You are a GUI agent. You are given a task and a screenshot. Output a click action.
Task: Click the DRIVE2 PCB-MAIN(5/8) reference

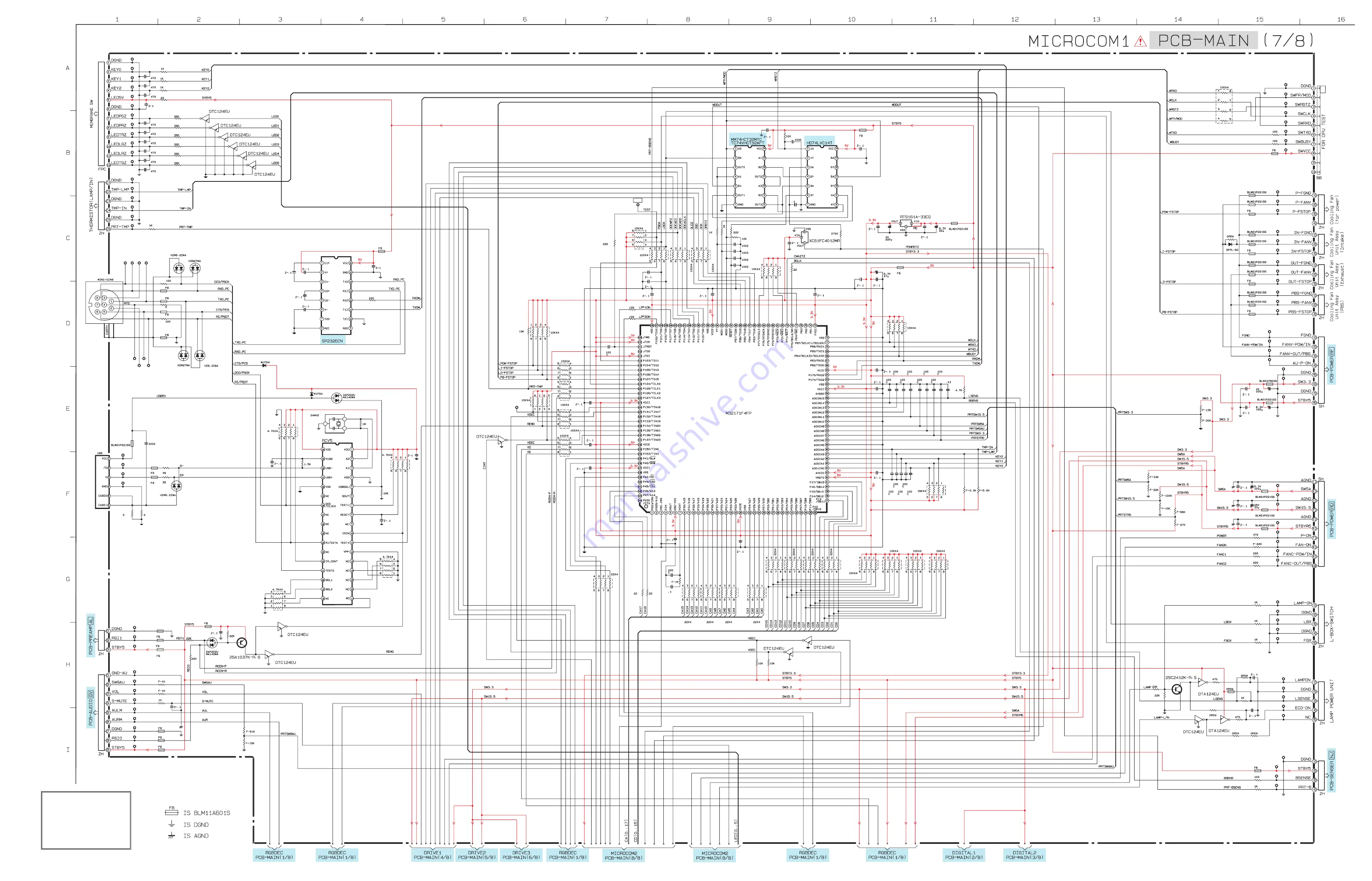point(477,855)
